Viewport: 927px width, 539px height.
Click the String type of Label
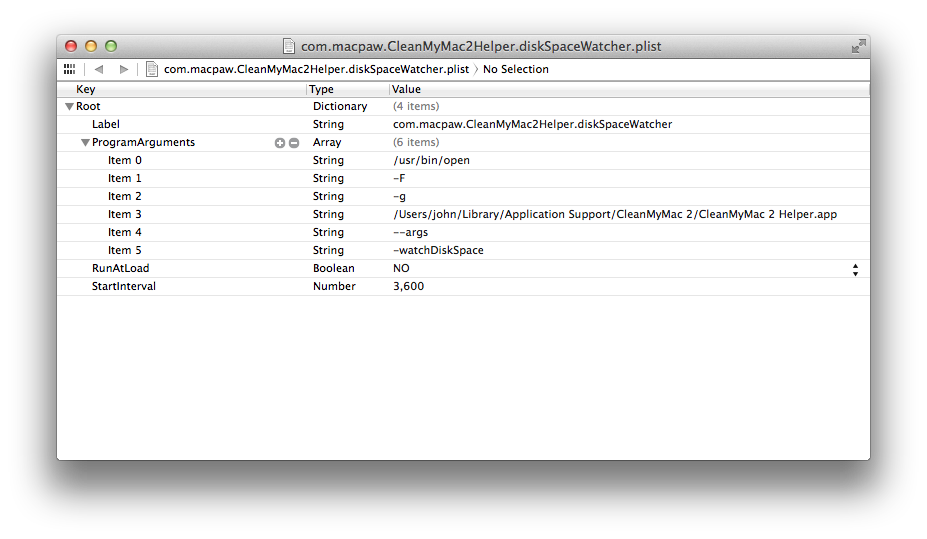[x=328, y=124]
